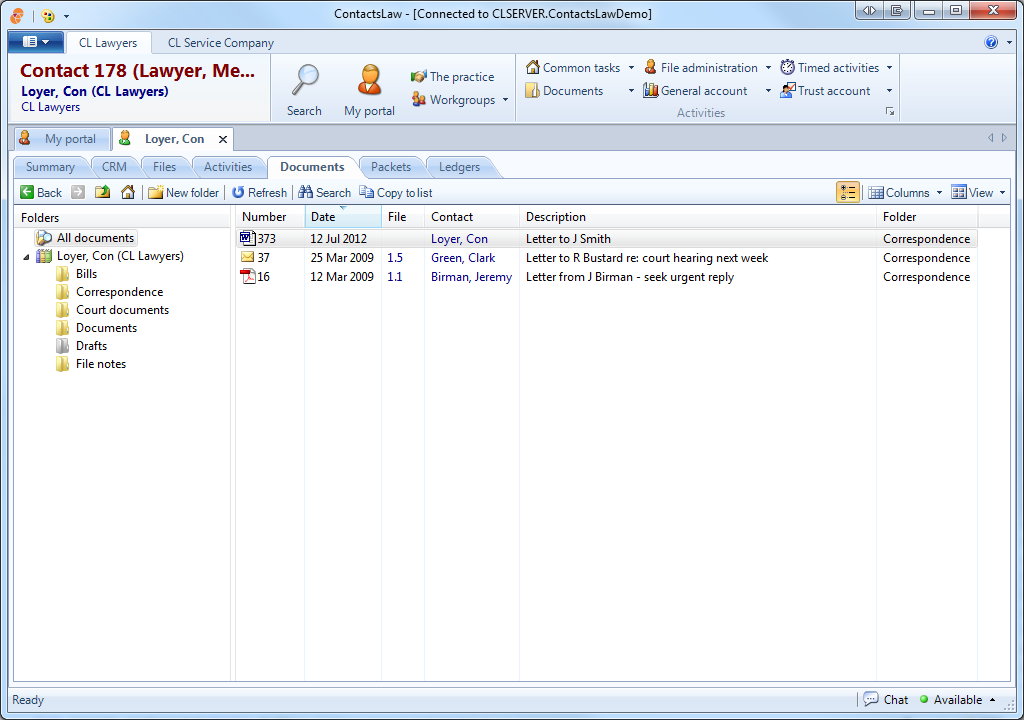Open the Ledgers tab
This screenshot has width=1024, height=720.
pyautogui.click(x=459, y=167)
